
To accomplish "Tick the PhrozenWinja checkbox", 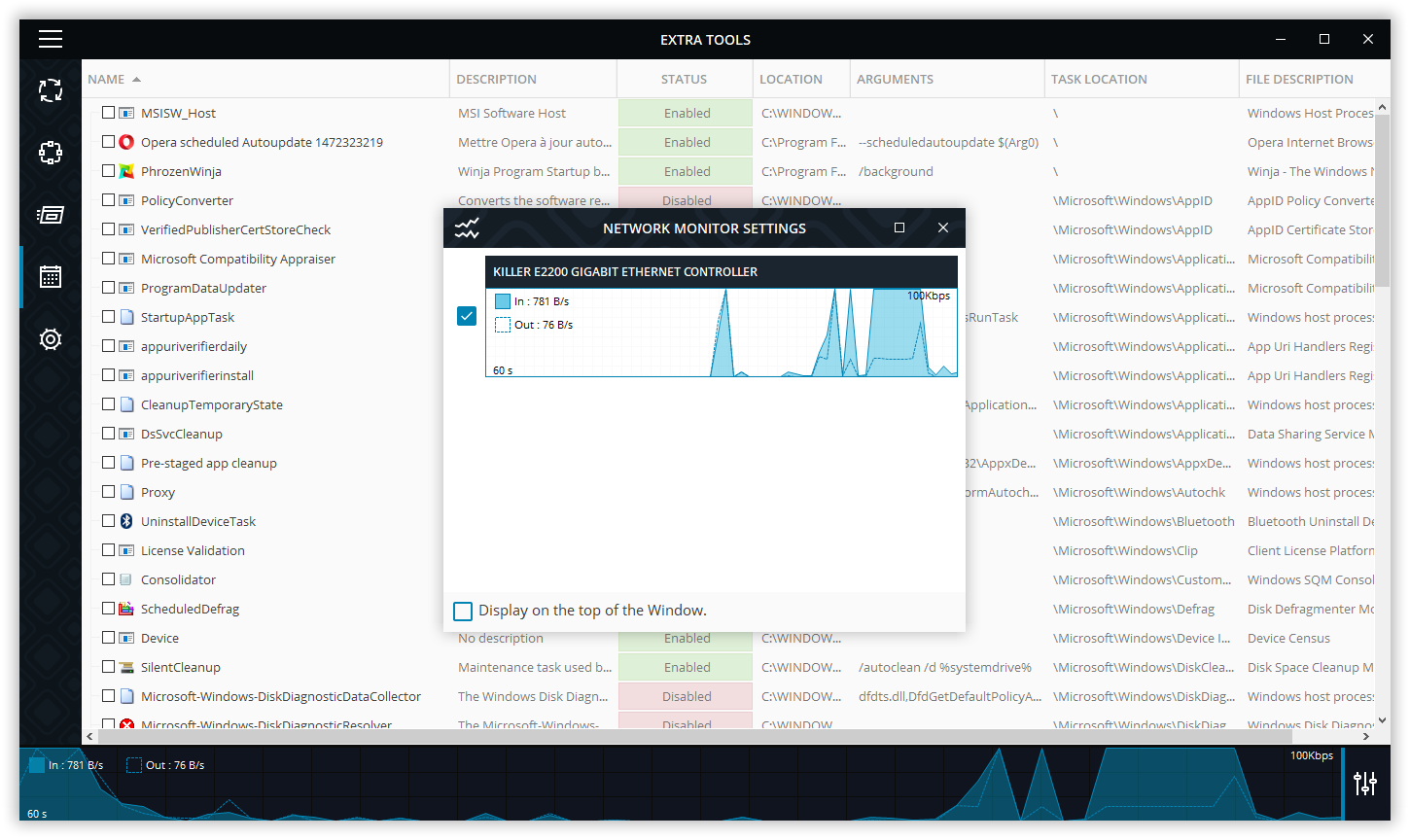I will (109, 171).
